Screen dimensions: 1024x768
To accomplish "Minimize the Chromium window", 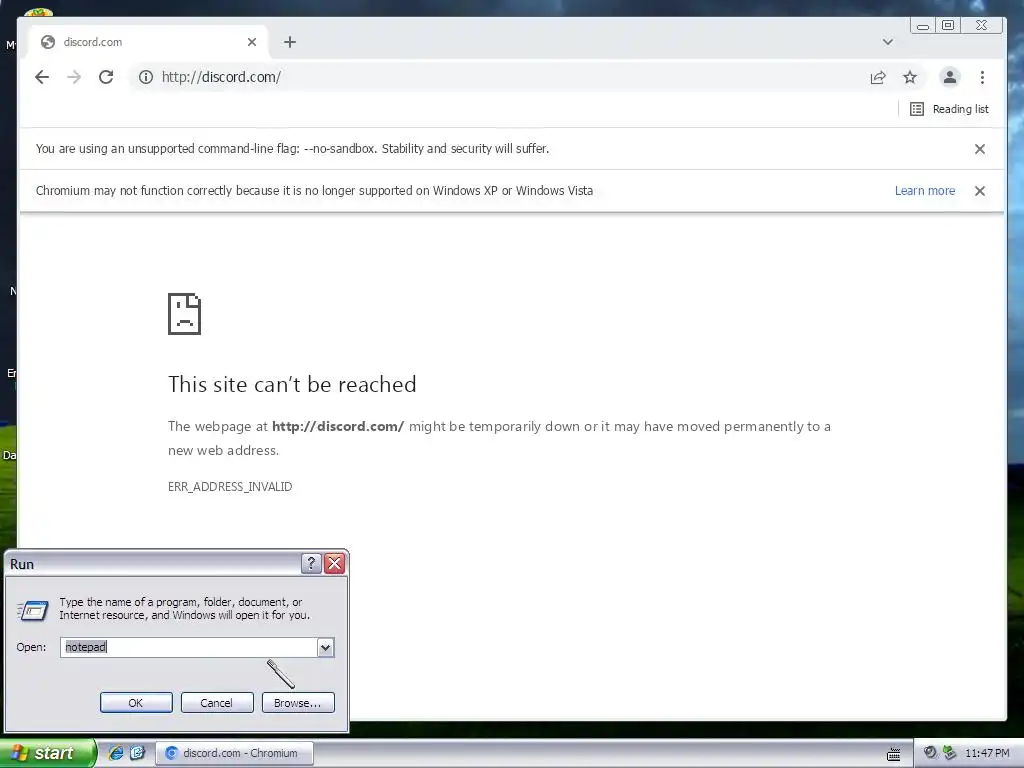I will (x=923, y=26).
